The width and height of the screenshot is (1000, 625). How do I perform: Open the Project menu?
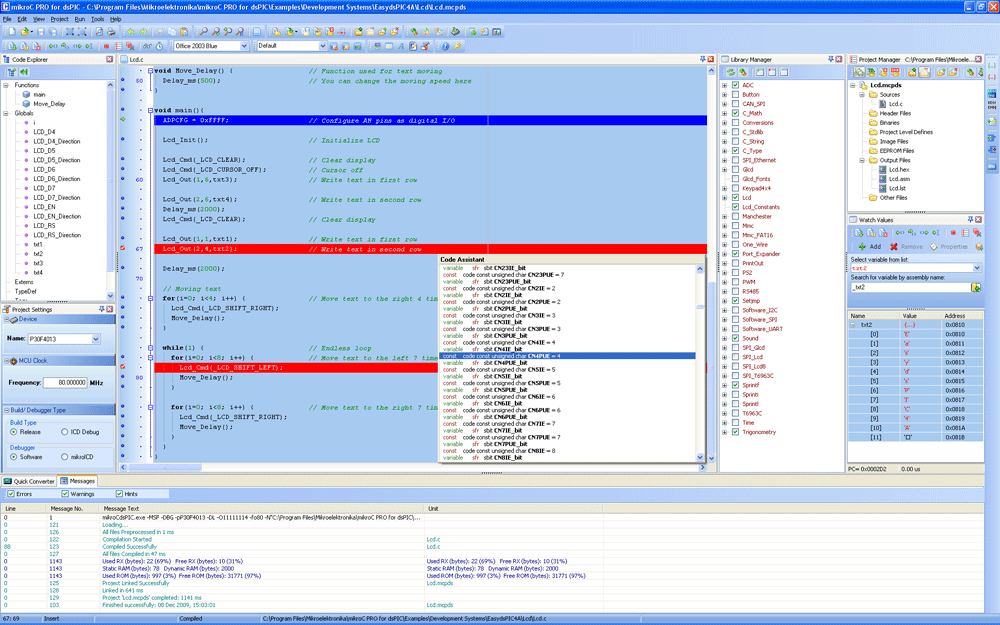tap(59, 19)
